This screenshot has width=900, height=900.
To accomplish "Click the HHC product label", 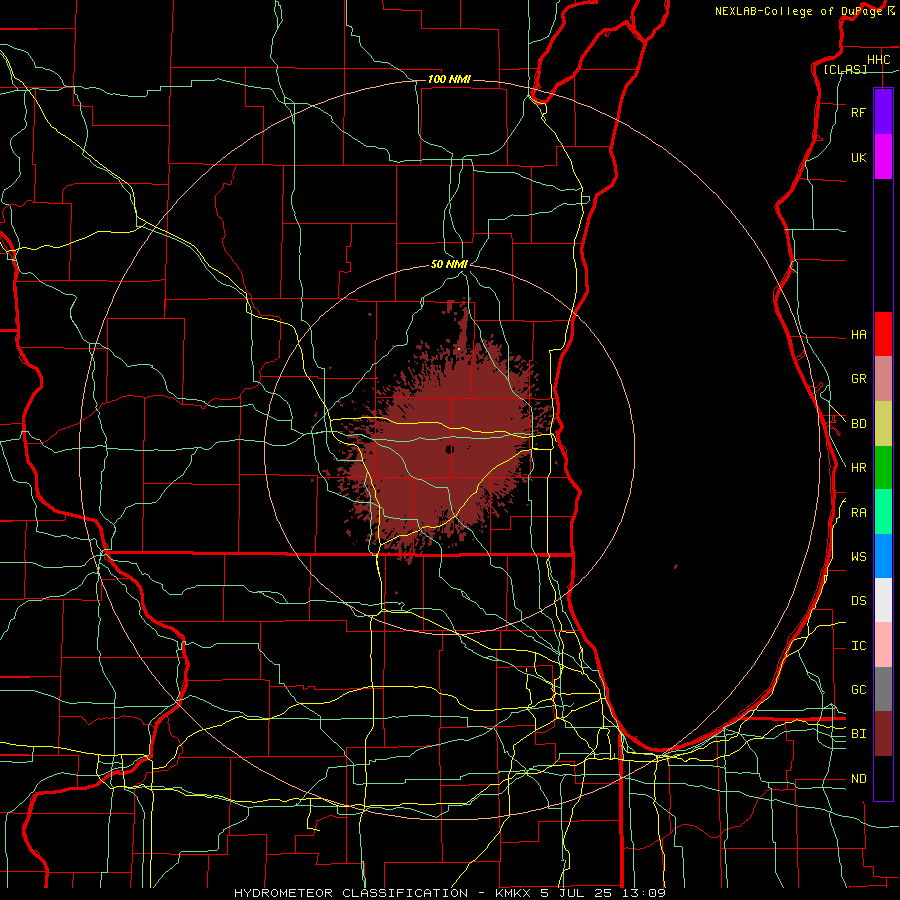I will coord(878,60).
